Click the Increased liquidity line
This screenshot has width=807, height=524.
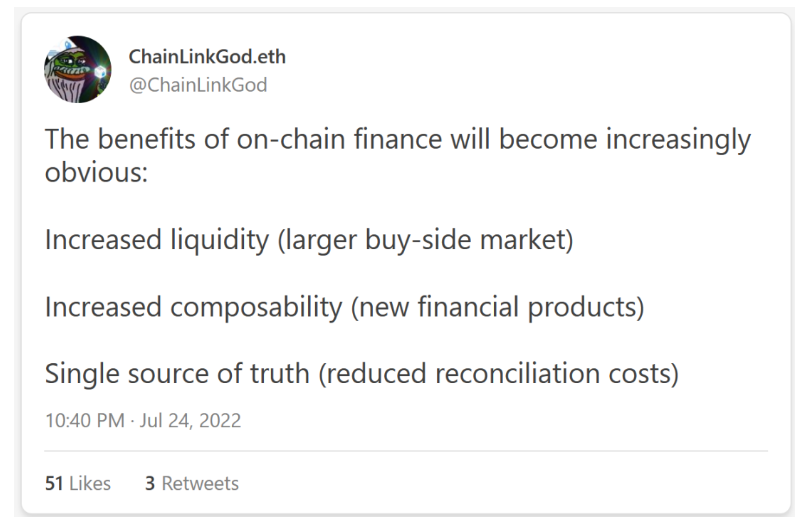(309, 240)
